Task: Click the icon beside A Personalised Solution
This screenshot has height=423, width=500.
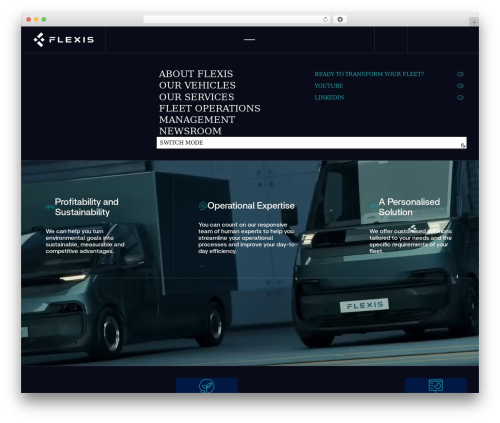Action: (374, 207)
